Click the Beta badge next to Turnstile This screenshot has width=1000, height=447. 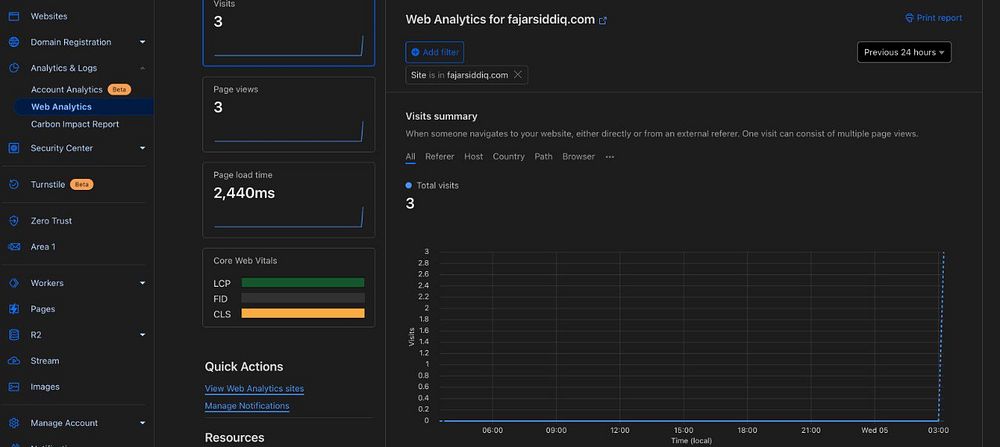tap(82, 184)
